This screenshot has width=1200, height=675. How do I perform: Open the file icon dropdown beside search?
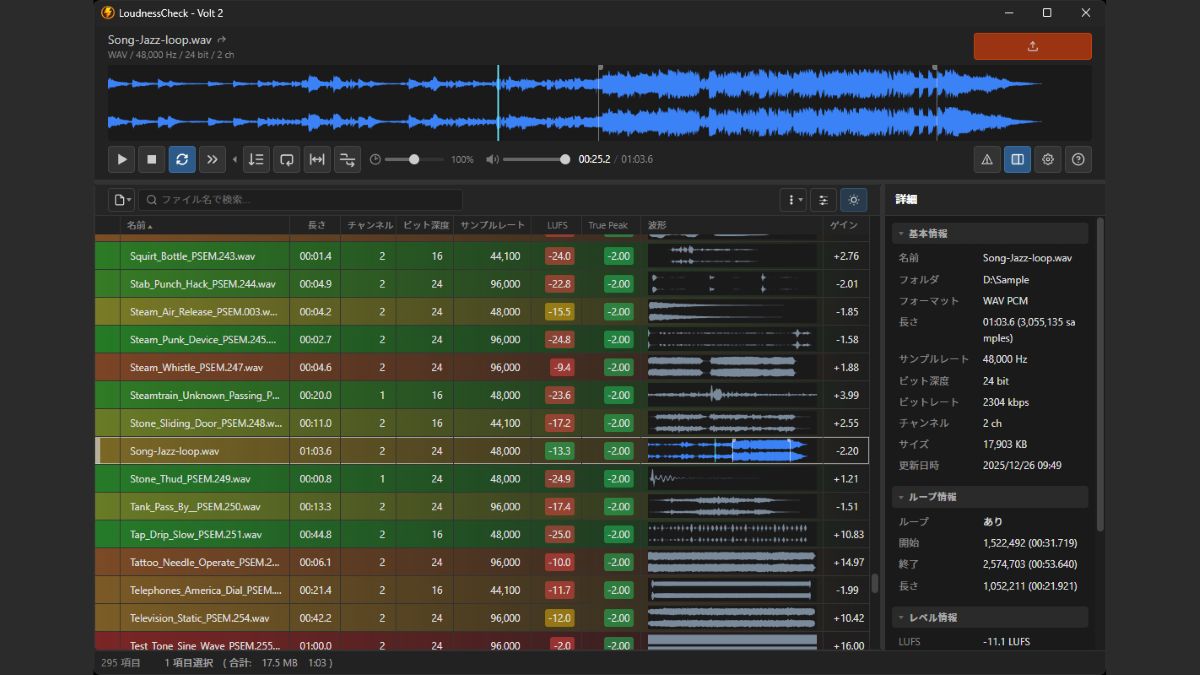(x=122, y=200)
